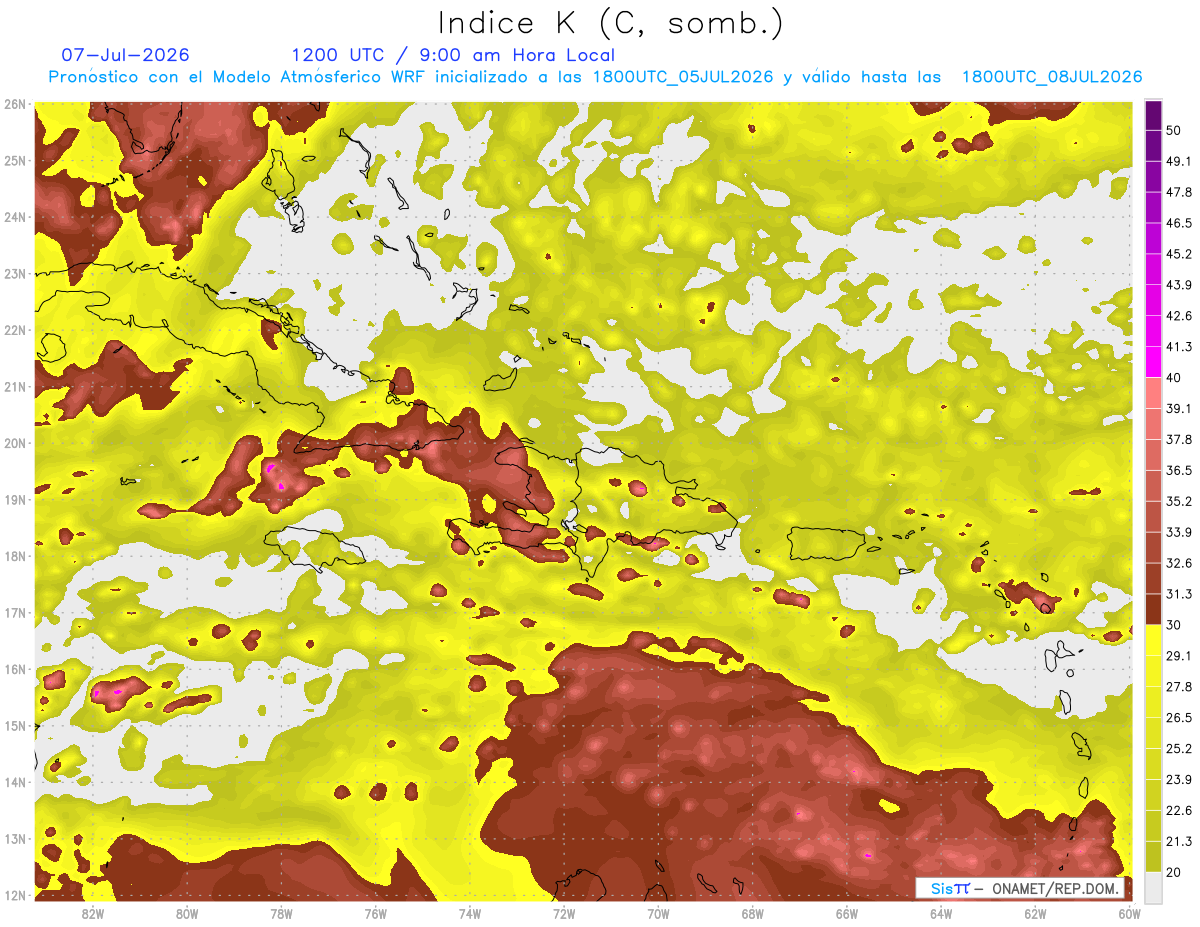Click the colorbar value label "40"
Screen dimensions: 1200x927
pos(1174,378)
